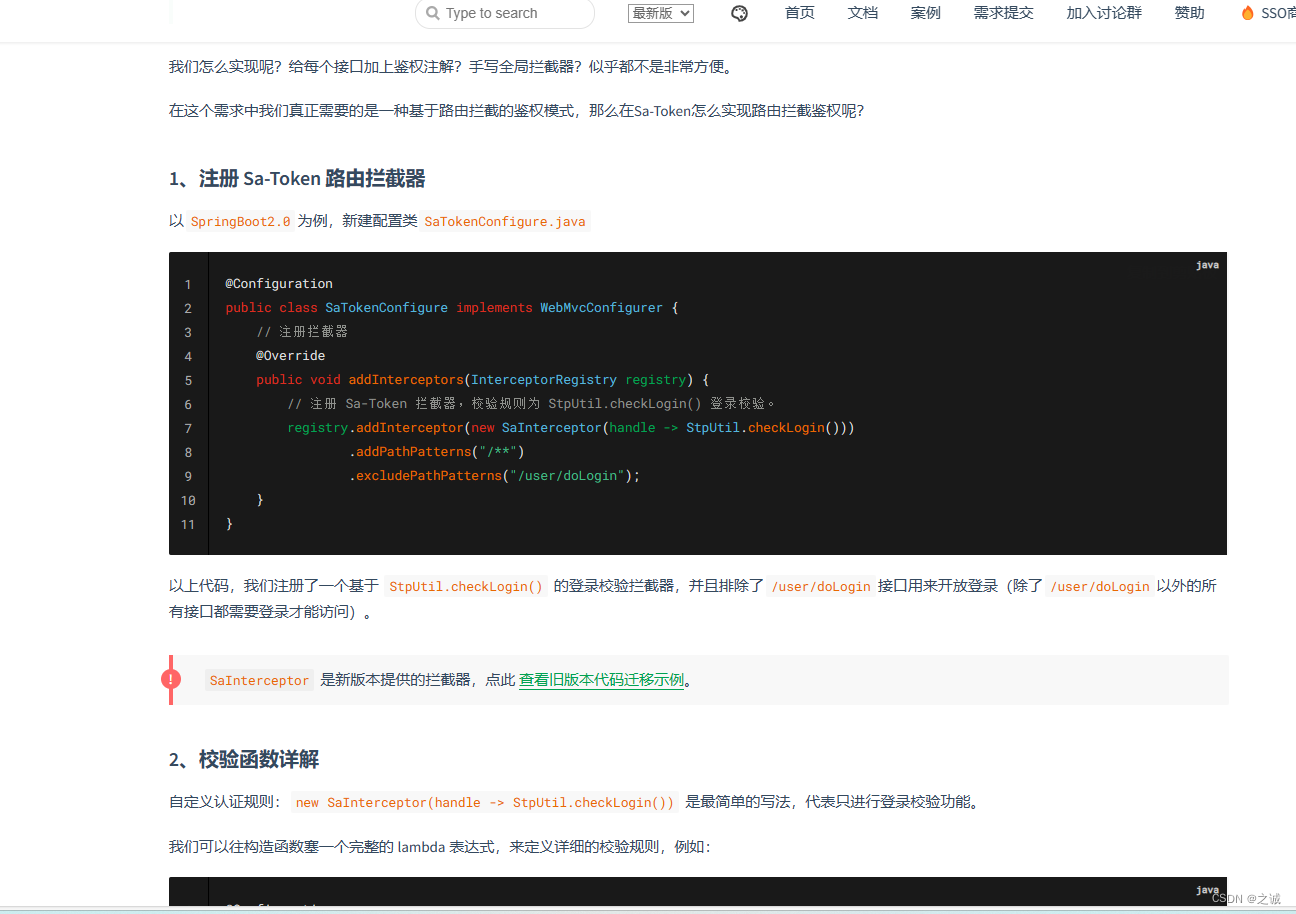The image size is (1296, 914).
Task: Open the 赞助 menu item
Action: 1189,13
